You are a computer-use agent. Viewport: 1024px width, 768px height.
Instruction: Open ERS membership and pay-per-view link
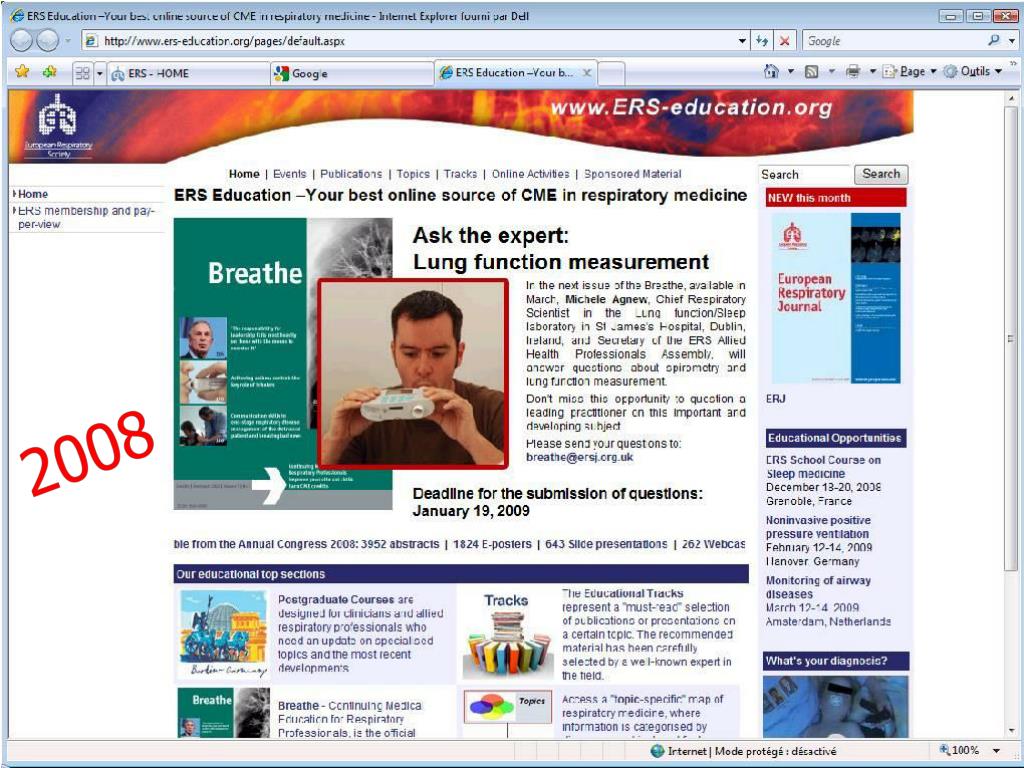pyautogui.click(x=86, y=217)
